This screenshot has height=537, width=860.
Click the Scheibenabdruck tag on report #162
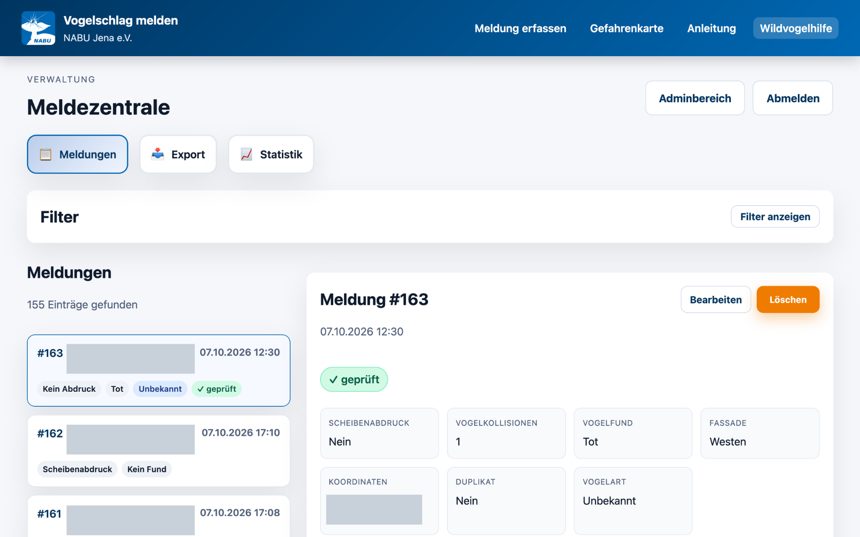(x=77, y=469)
